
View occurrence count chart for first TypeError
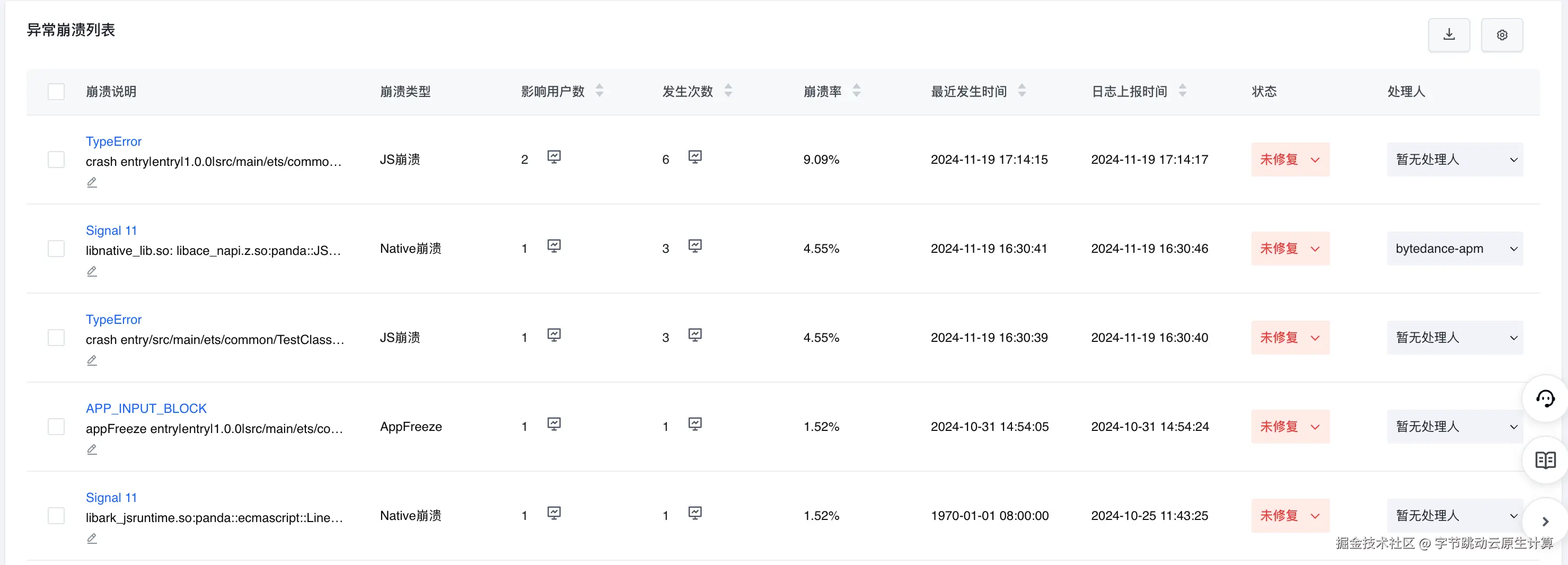coord(694,156)
